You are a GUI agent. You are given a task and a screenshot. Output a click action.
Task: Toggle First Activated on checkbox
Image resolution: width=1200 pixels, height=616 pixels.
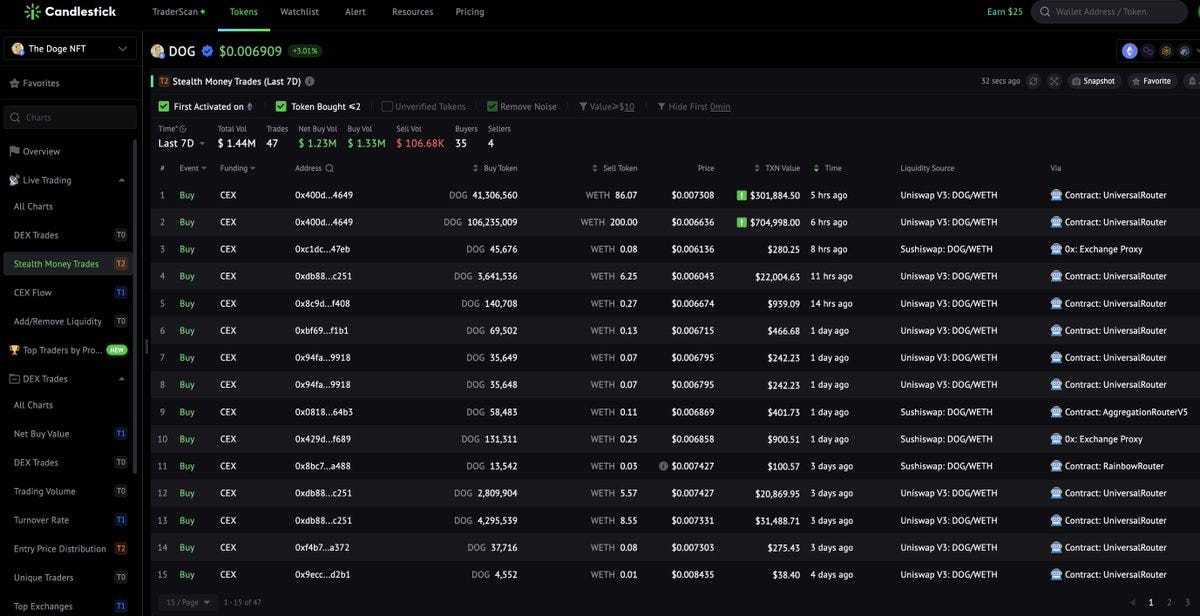pyautogui.click(x=164, y=106)
